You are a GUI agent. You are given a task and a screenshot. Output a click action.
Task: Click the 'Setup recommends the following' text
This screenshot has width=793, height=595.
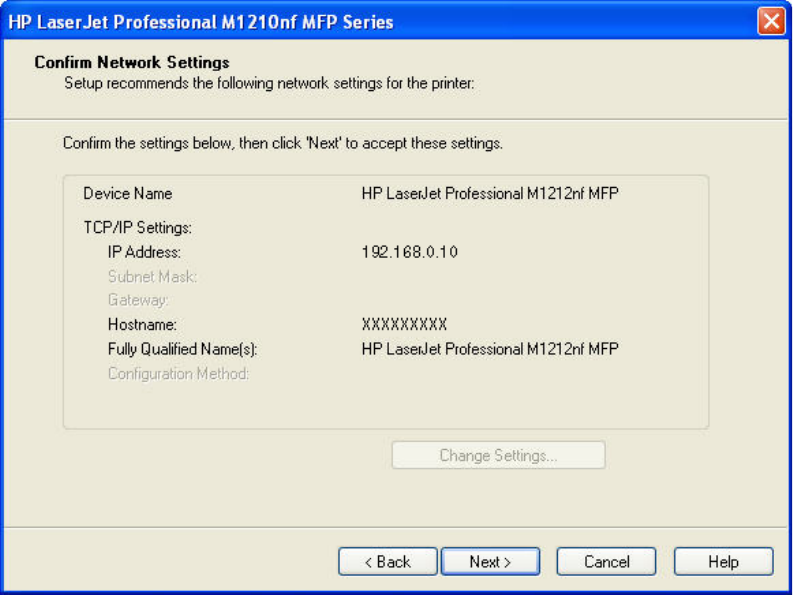click(269, 83)
